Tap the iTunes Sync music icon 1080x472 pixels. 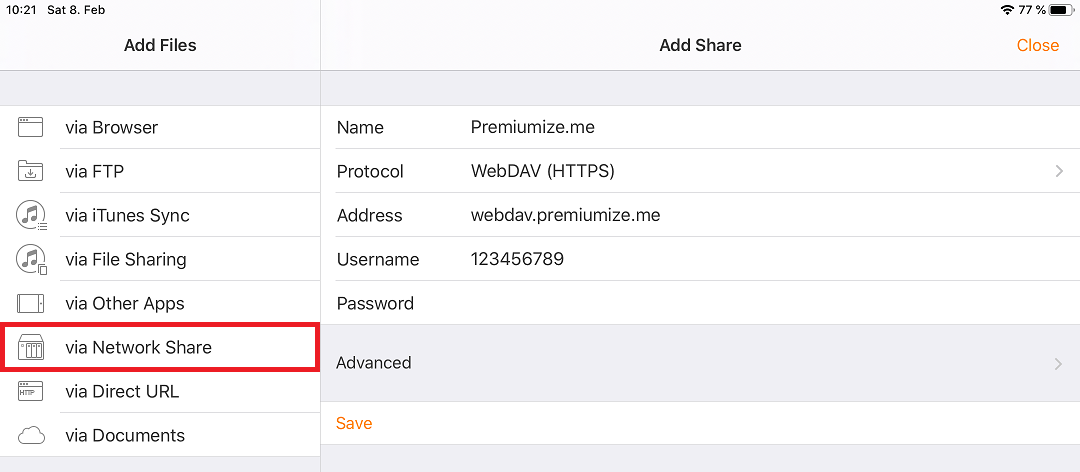pyautogui.click(x=31, y=215)
